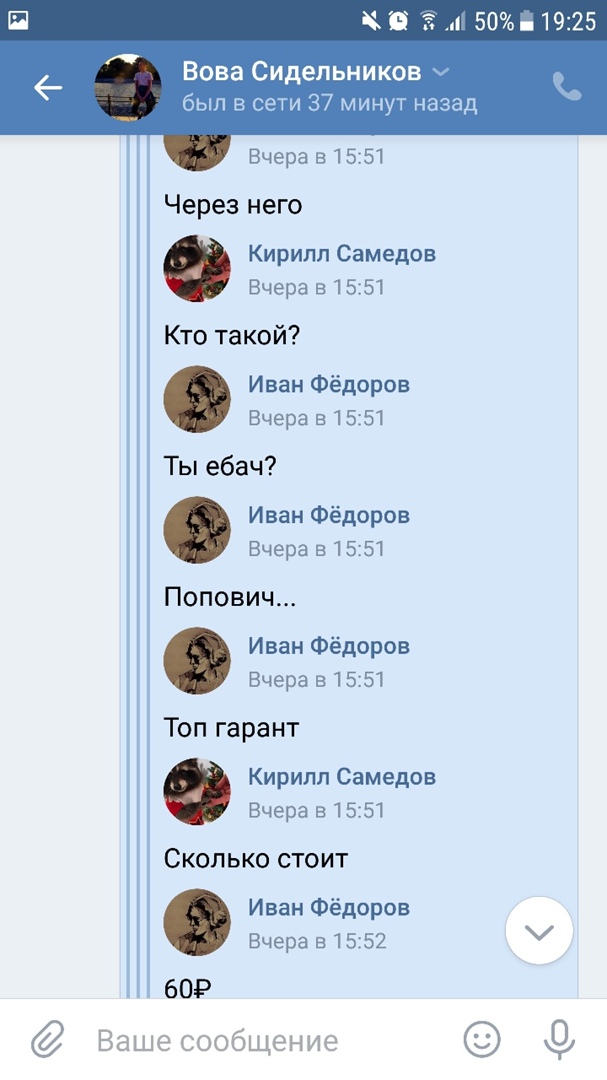Image resolution: width=607 pixels, height=1080 pixels.
Task: Open Кирилл Самедов name above 'Кто такой?'
Action: coord(342,253)
